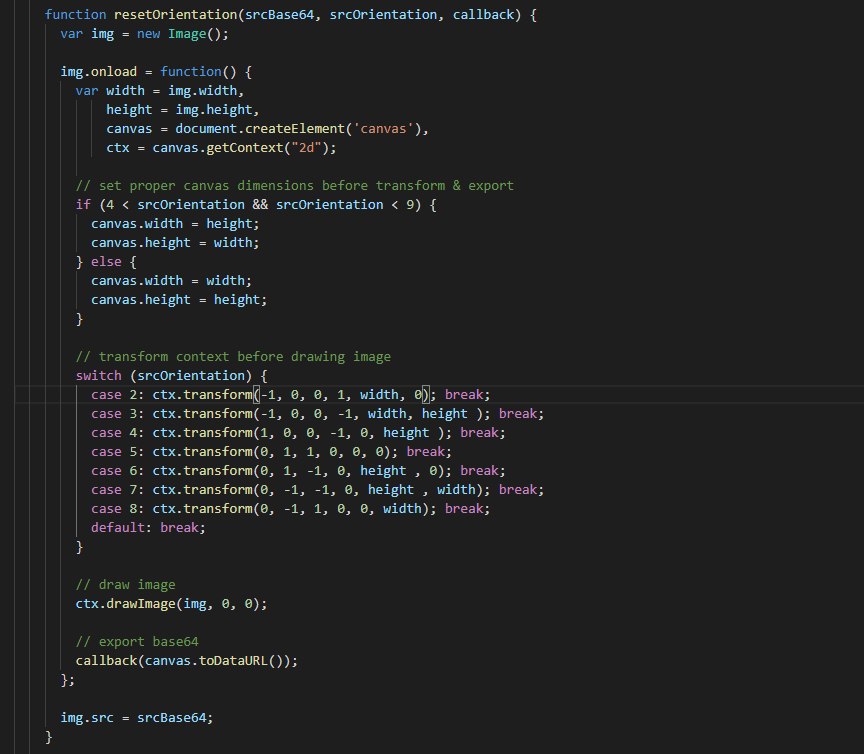This screenshot has height=754, width=864.
Task: Click the resetOrientation function name
Action: coord(175,15)
